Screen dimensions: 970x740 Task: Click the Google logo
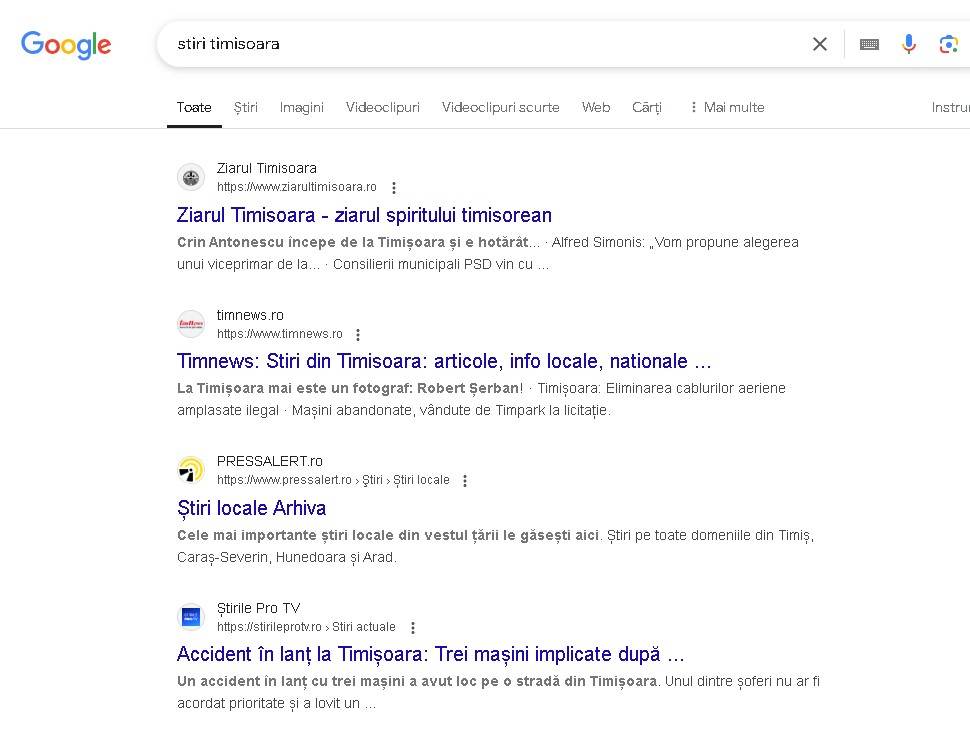coord(66,45)
